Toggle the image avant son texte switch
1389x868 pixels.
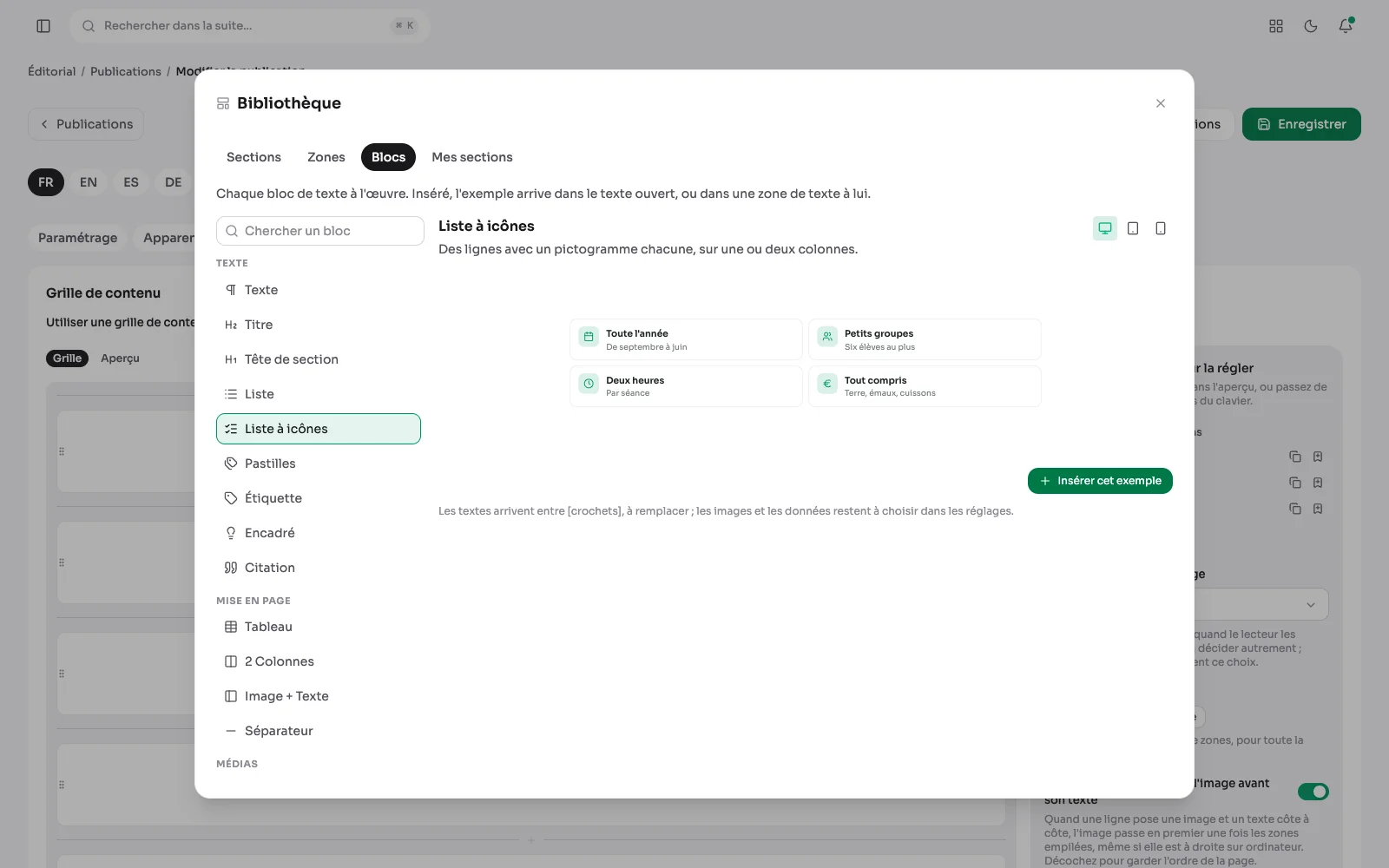tap(1313, 792)
